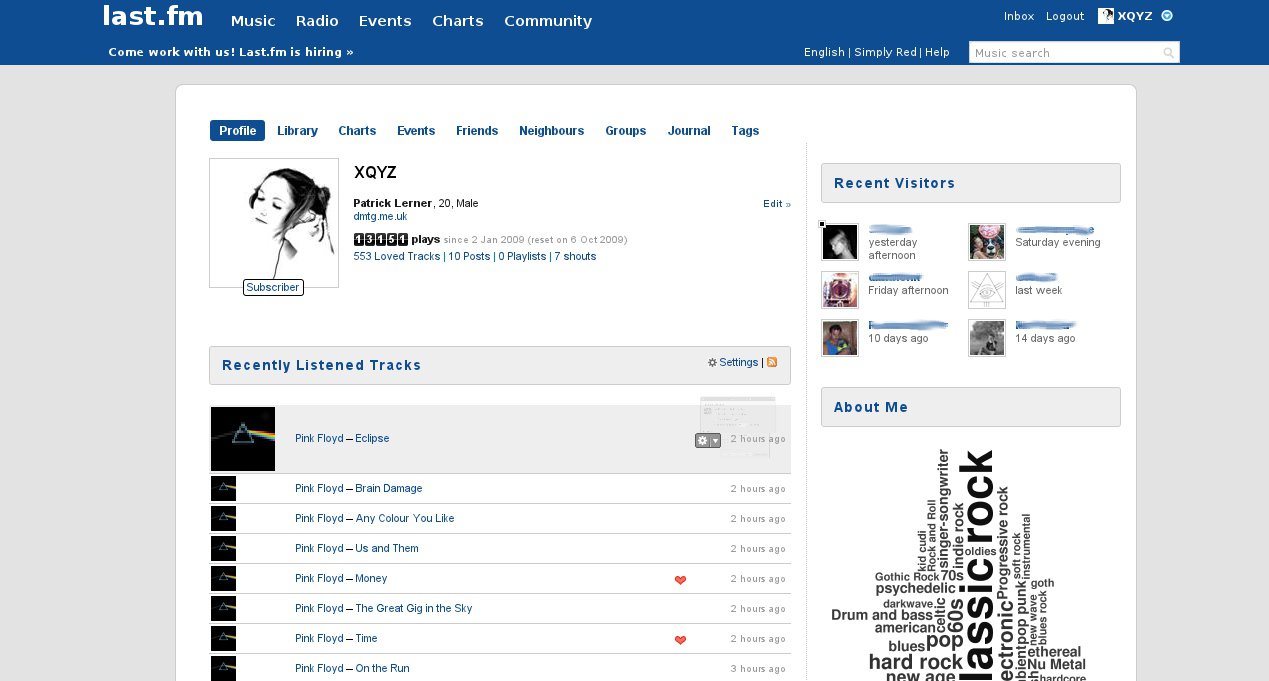This screenshot has height=681, width=1269.
Task: Open the On the Run track link
Action: click(382, 669)
